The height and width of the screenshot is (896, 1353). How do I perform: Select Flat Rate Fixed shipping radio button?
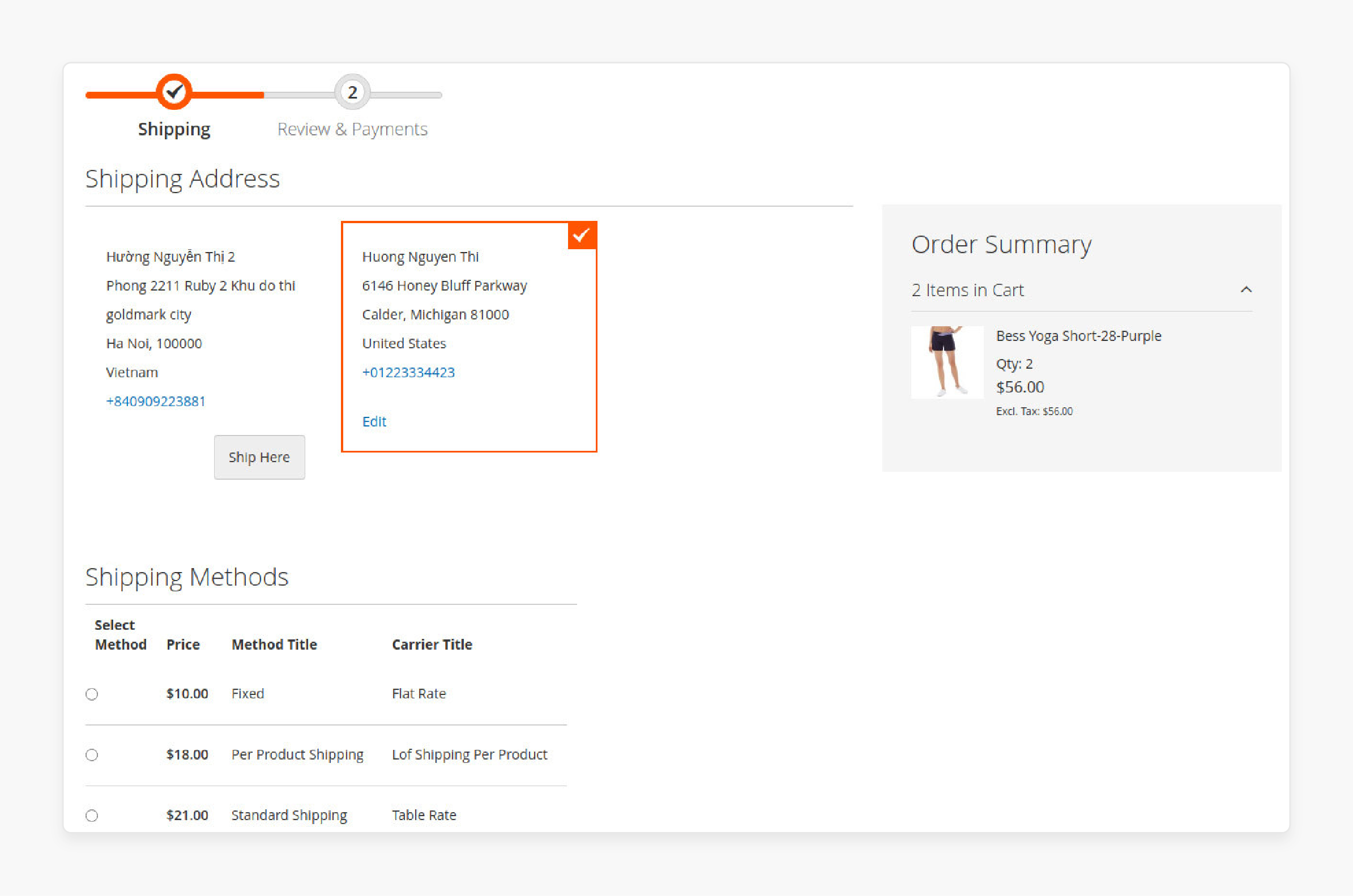pos(92,694)
